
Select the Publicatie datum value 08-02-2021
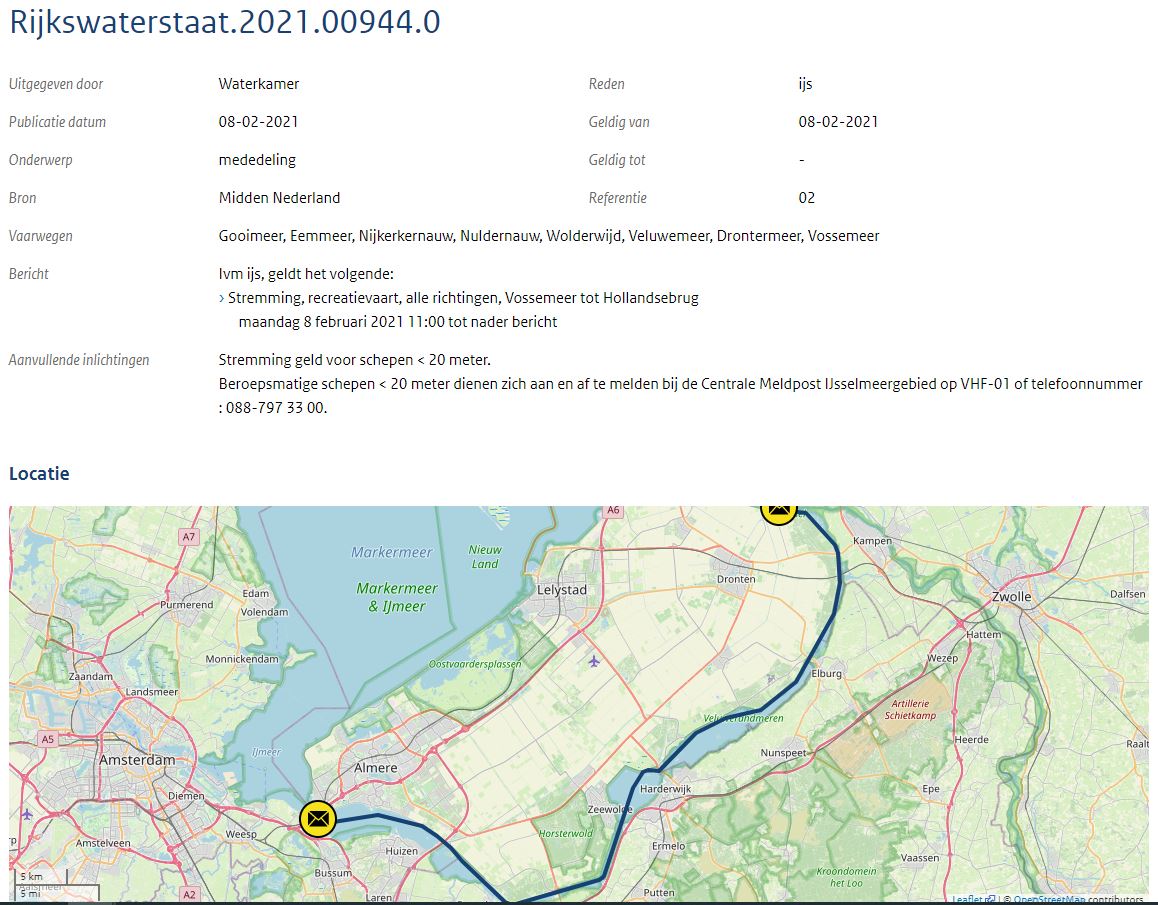pos(258,122)
